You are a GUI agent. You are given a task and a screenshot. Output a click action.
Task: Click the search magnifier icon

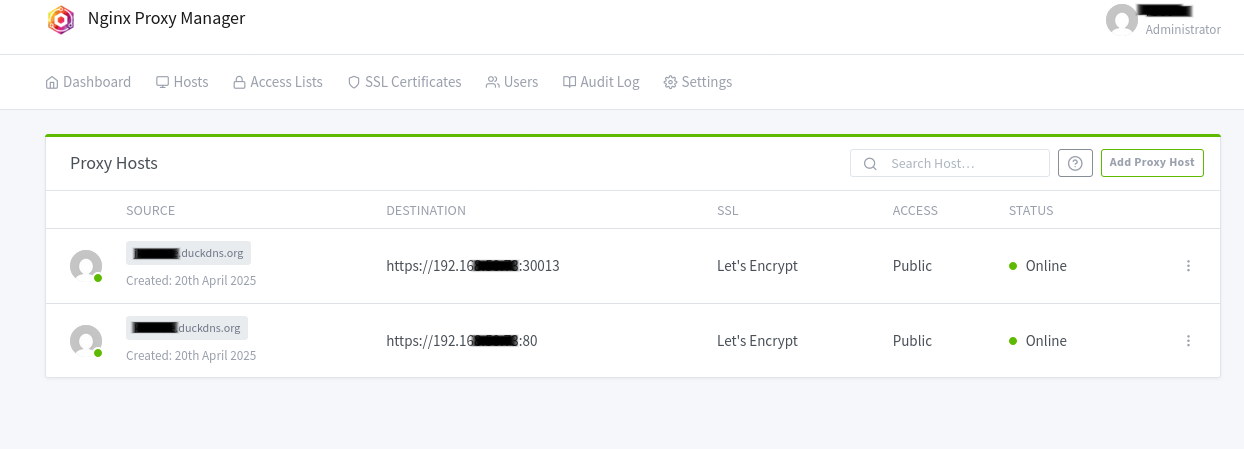click(870, 164)
